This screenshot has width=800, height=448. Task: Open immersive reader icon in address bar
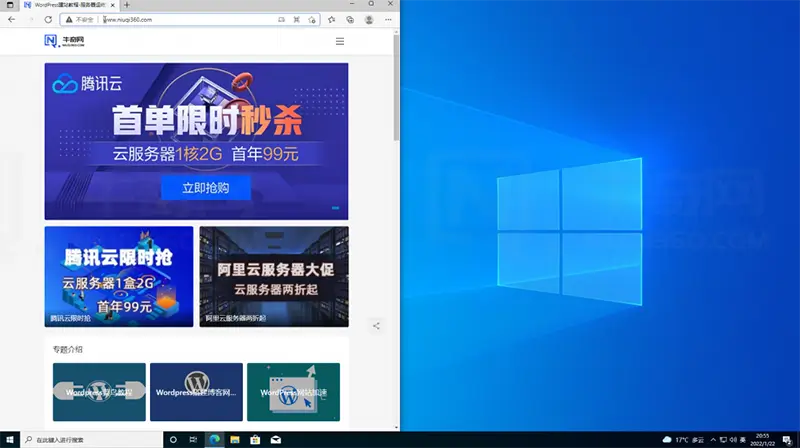click(x=281, y=19)
